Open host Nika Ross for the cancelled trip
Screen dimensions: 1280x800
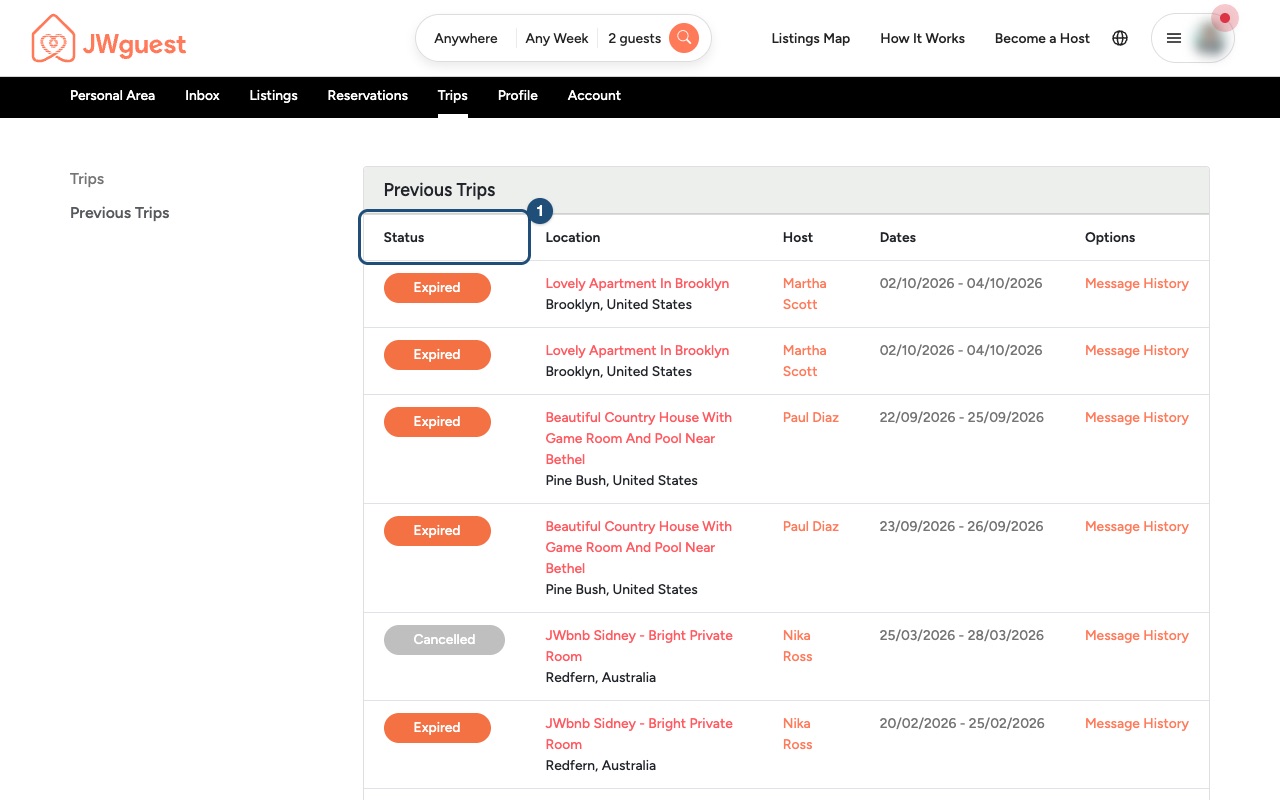[x=798, y=646]
